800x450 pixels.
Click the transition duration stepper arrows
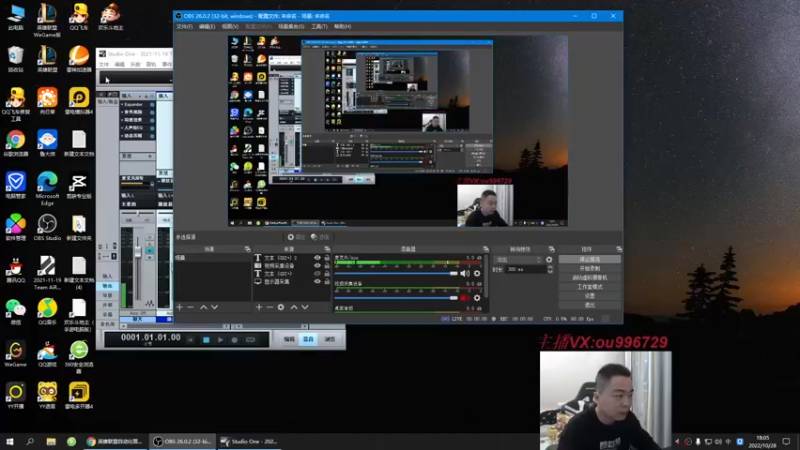pyautogui.click(x=550, y=269)
